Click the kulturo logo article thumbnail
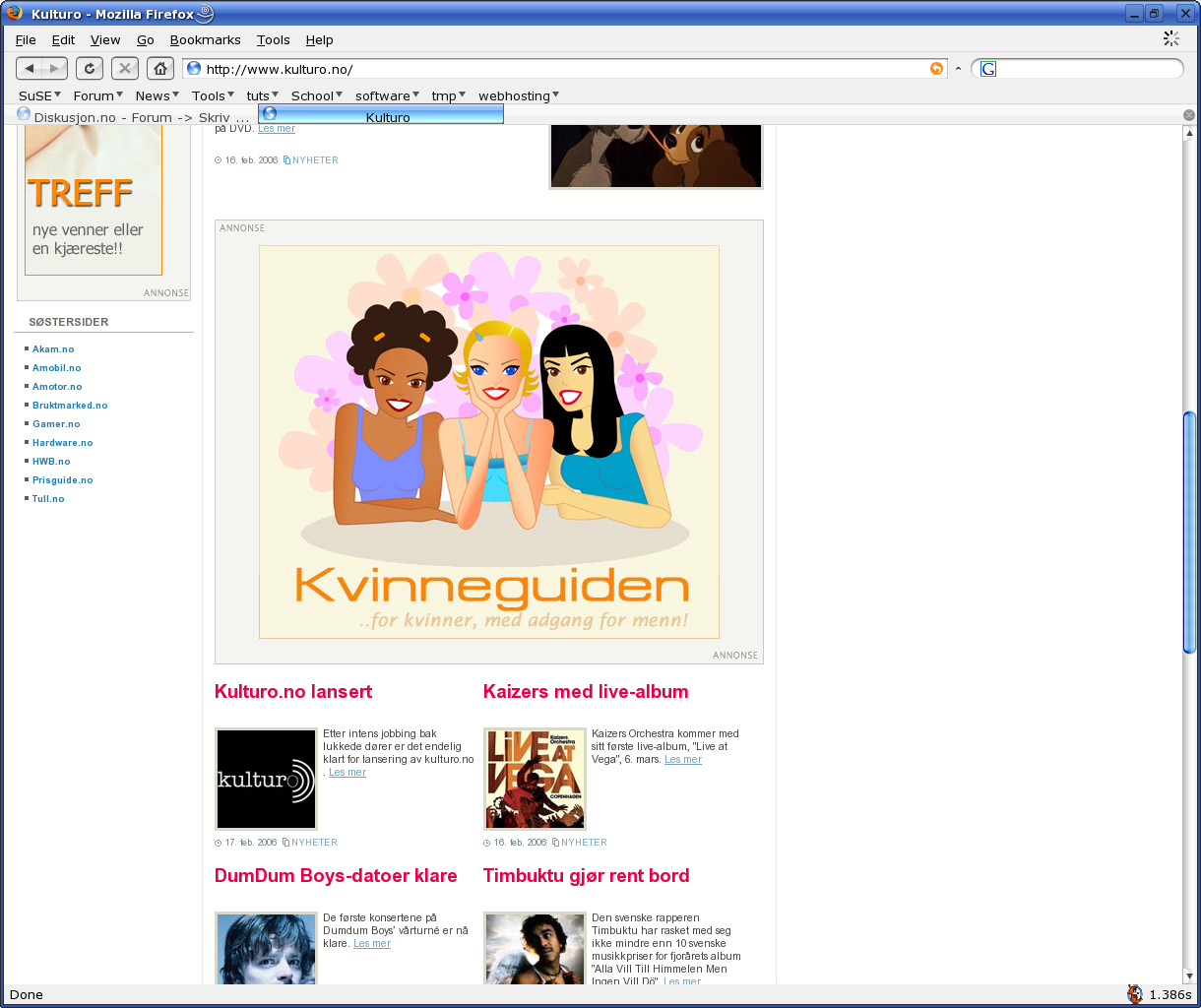Image resolution: width=1201 pixels, height=1008 pixels. click(266, 779)
